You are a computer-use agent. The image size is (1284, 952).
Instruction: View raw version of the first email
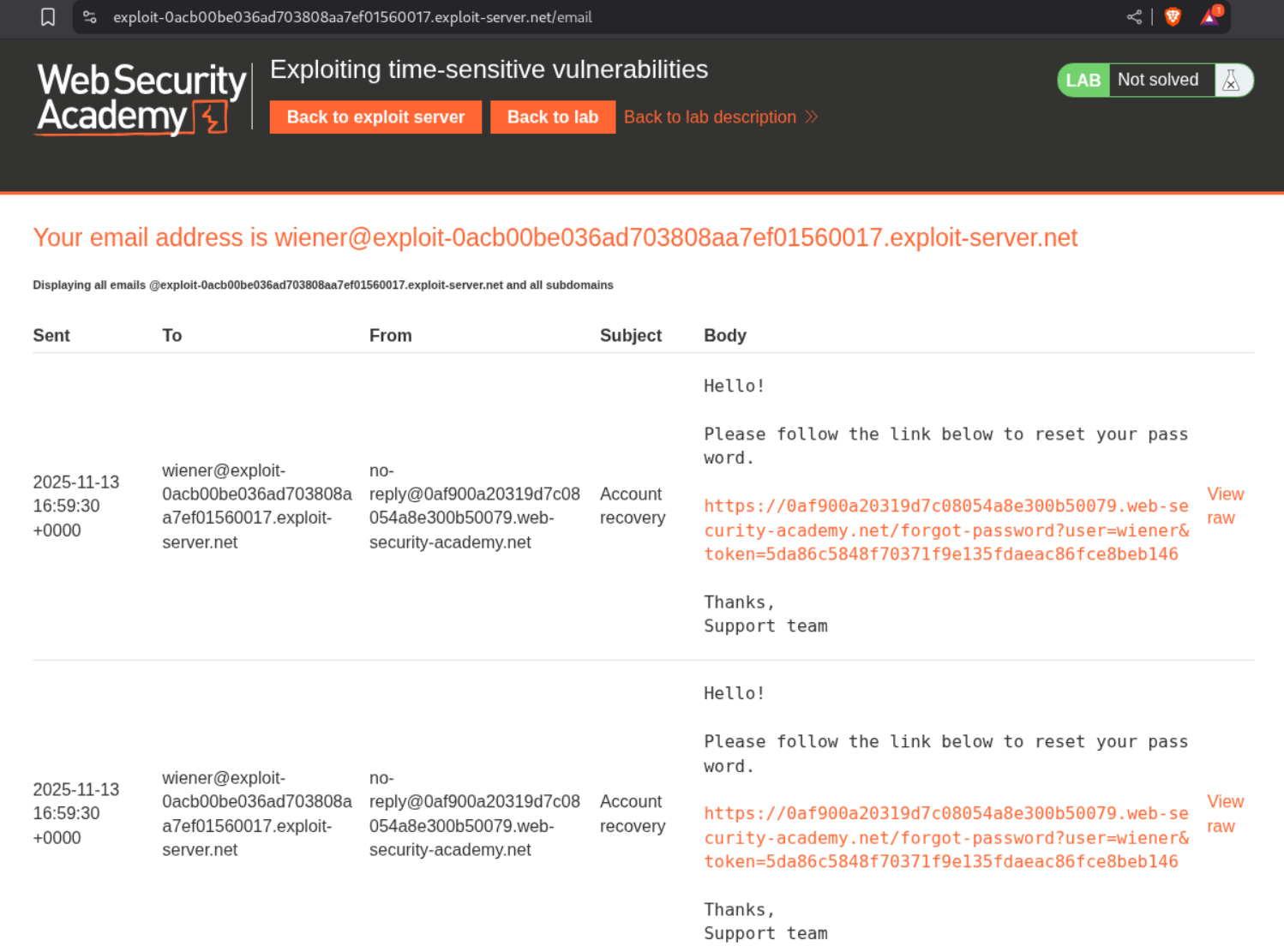tap(1225, 506)
